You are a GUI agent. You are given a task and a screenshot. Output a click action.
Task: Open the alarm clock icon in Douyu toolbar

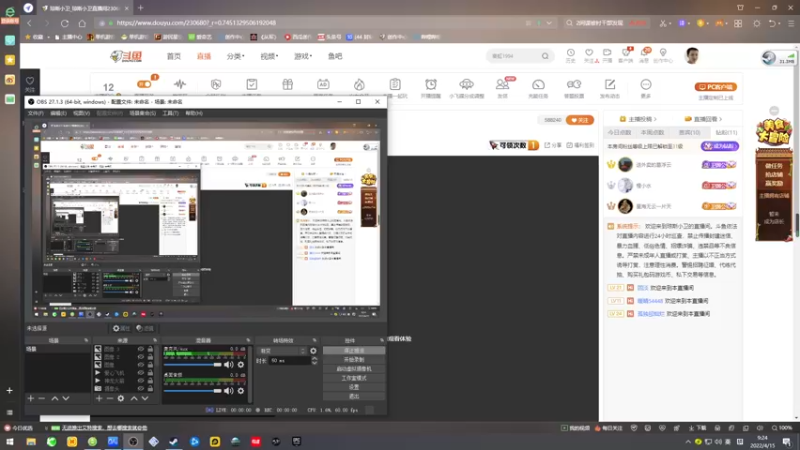(431, 84)
